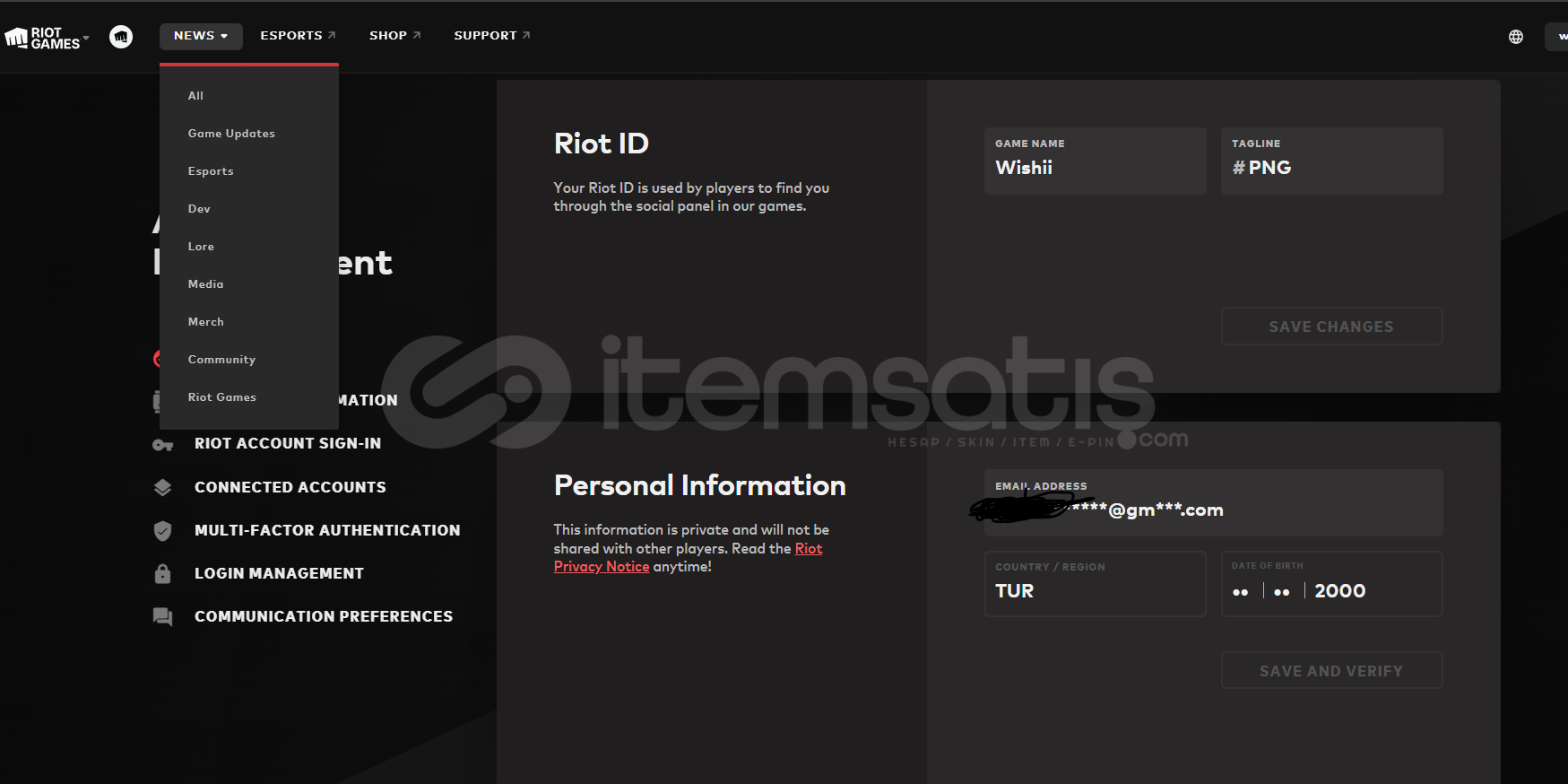
Task: Click the key icon beside Riot Account Sign-In
Action: click(162, 444)
